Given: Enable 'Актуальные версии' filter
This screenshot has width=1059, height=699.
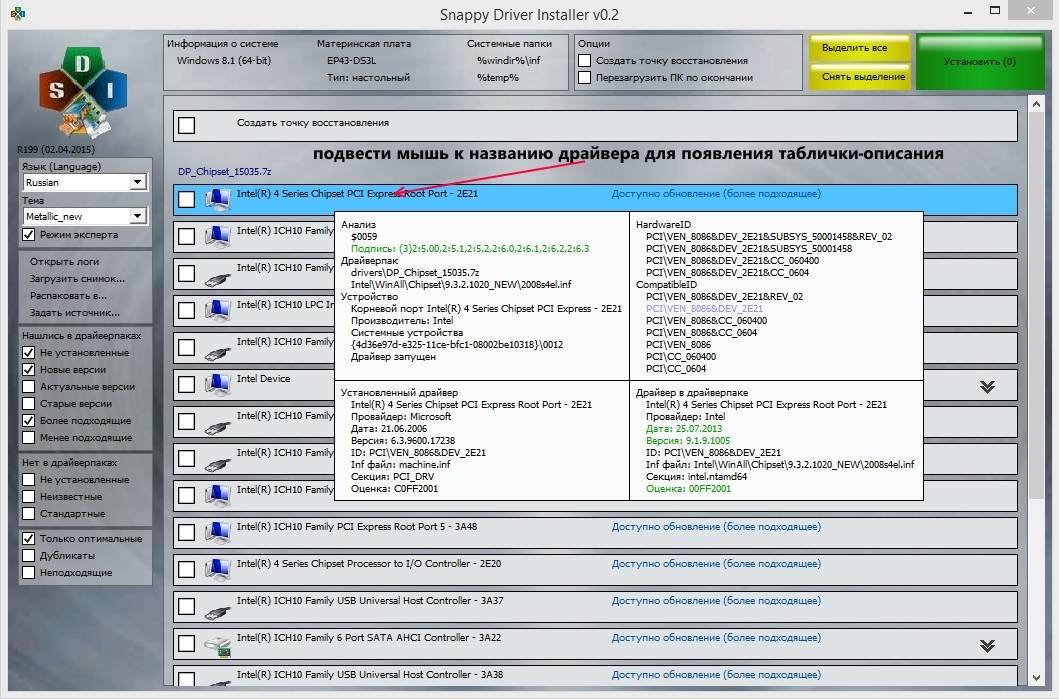Looking at the screenshot, I should click(x=28, y=386).
